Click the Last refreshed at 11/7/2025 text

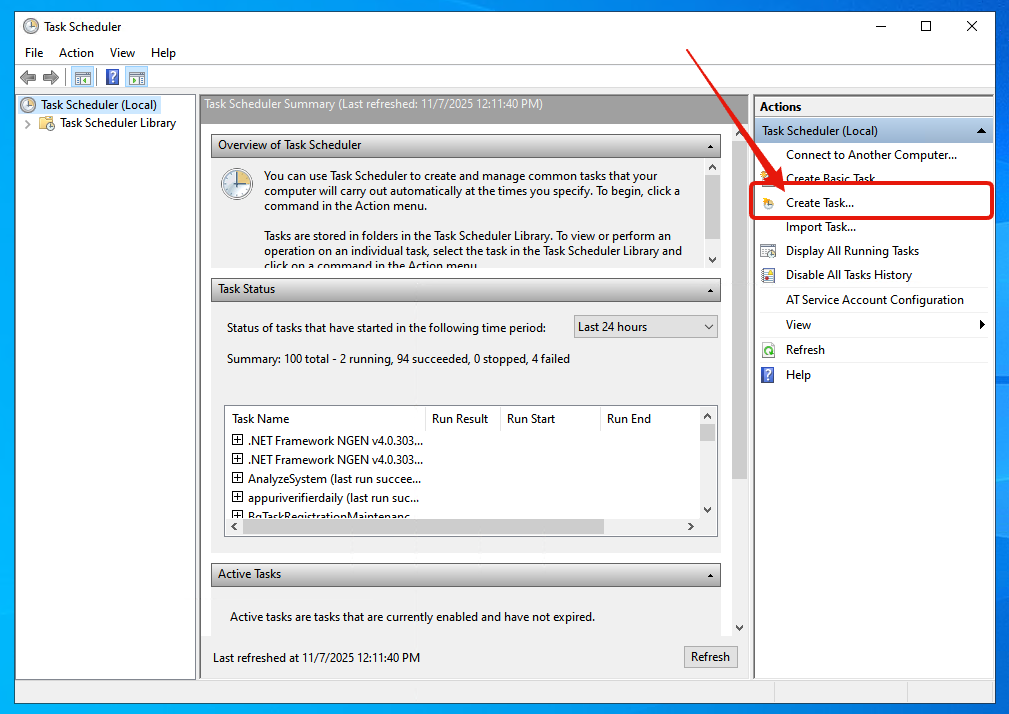317,657
